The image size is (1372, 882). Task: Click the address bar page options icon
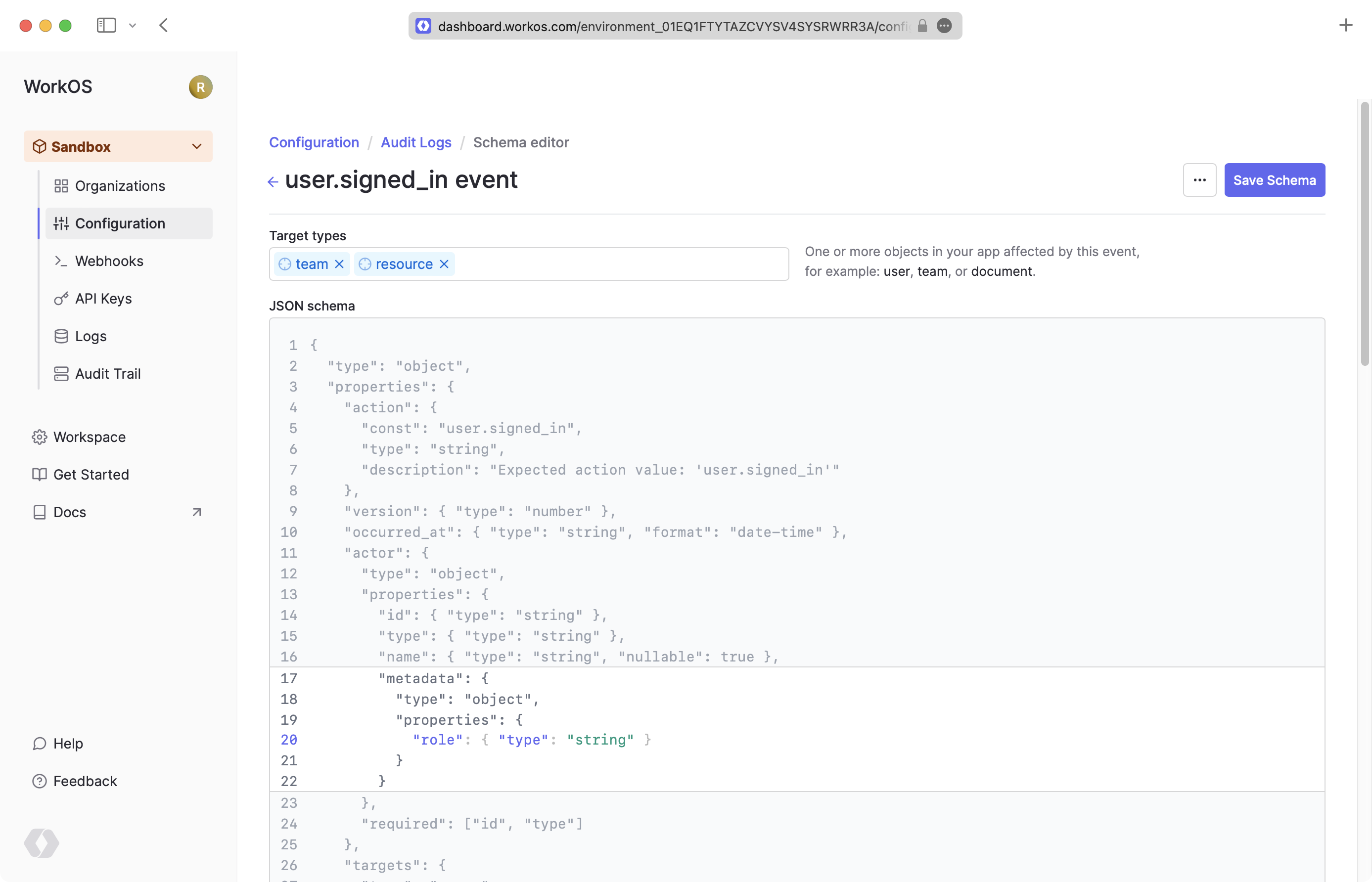pos(944,26)
